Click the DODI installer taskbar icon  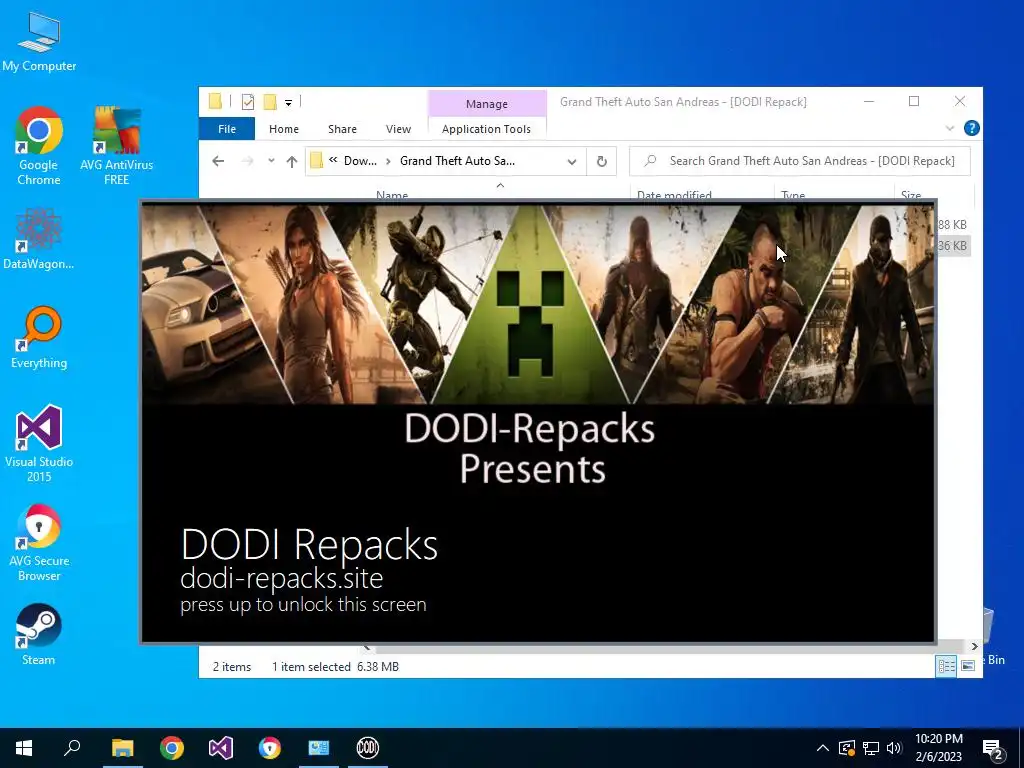tap(368, 748)
